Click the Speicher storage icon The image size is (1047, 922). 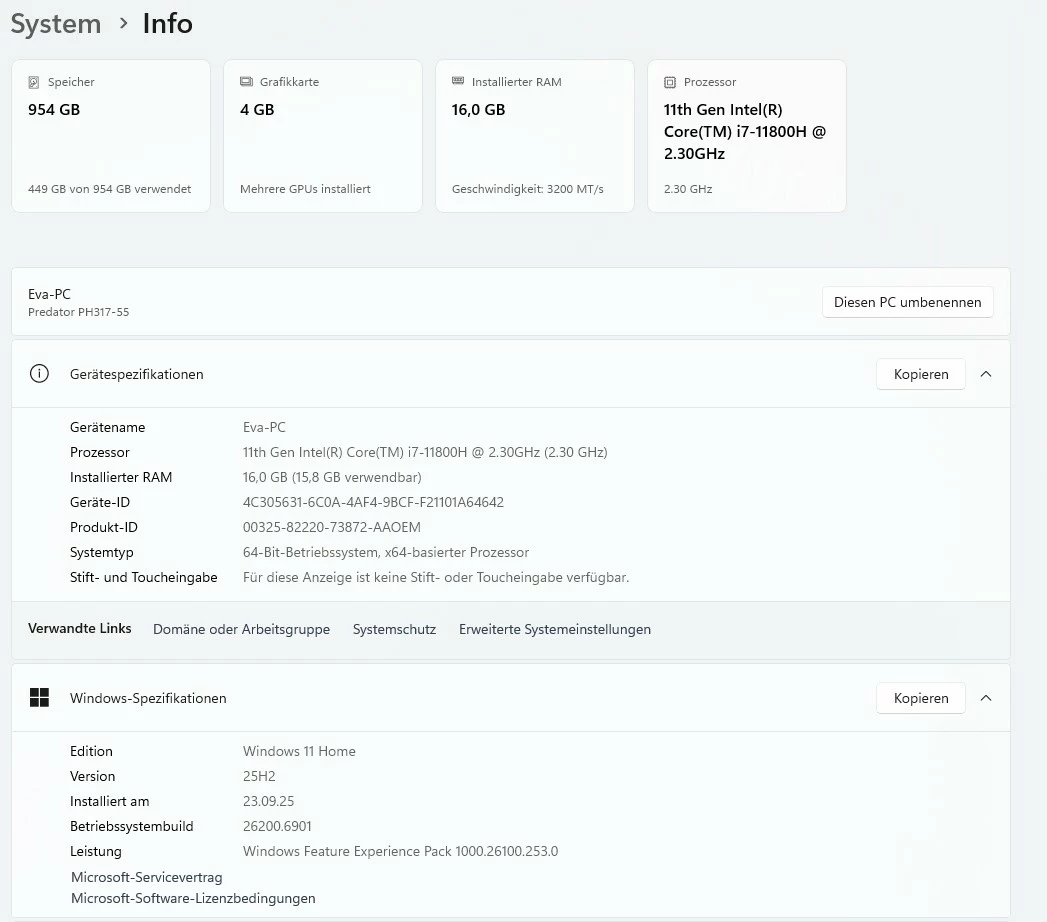tap(33, 82)
